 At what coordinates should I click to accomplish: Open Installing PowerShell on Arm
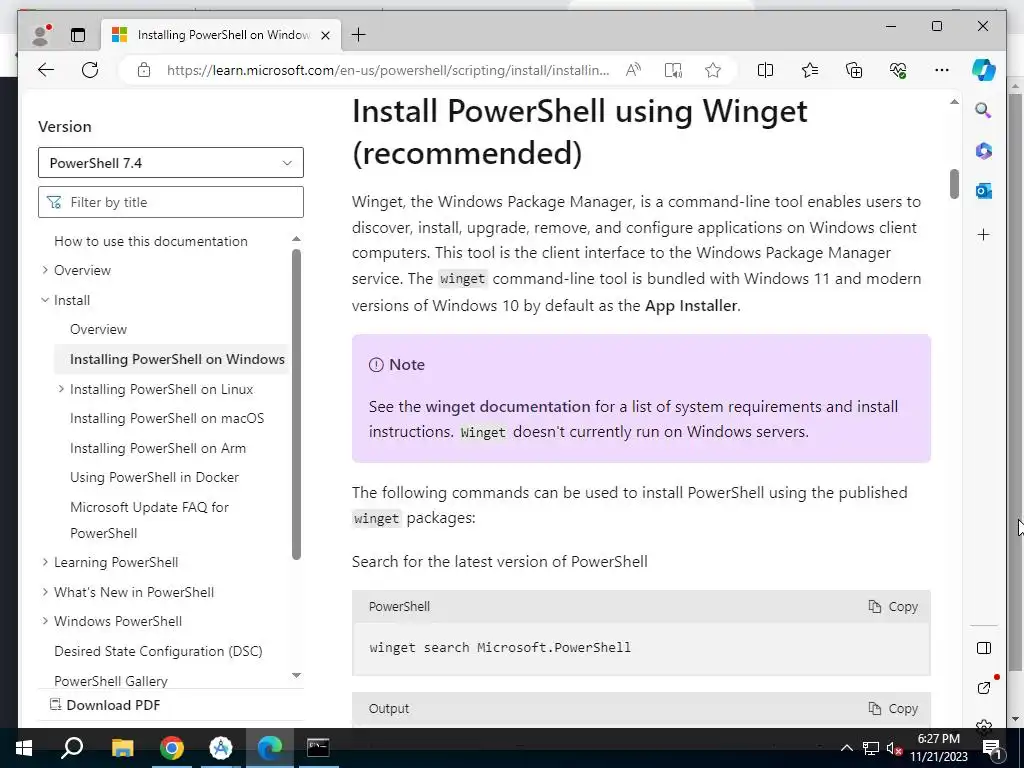[158, 448]
